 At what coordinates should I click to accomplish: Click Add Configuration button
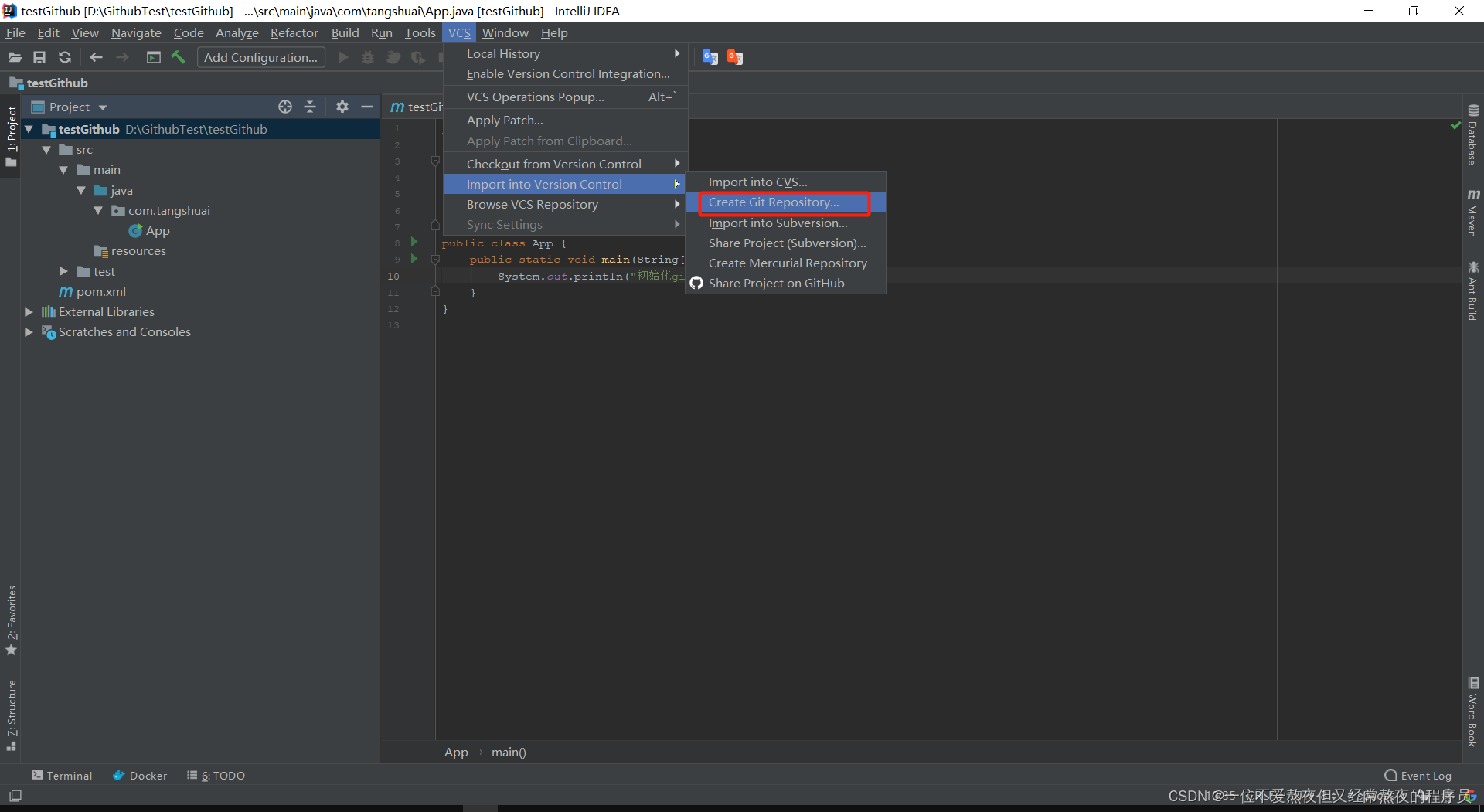point(260,57)
